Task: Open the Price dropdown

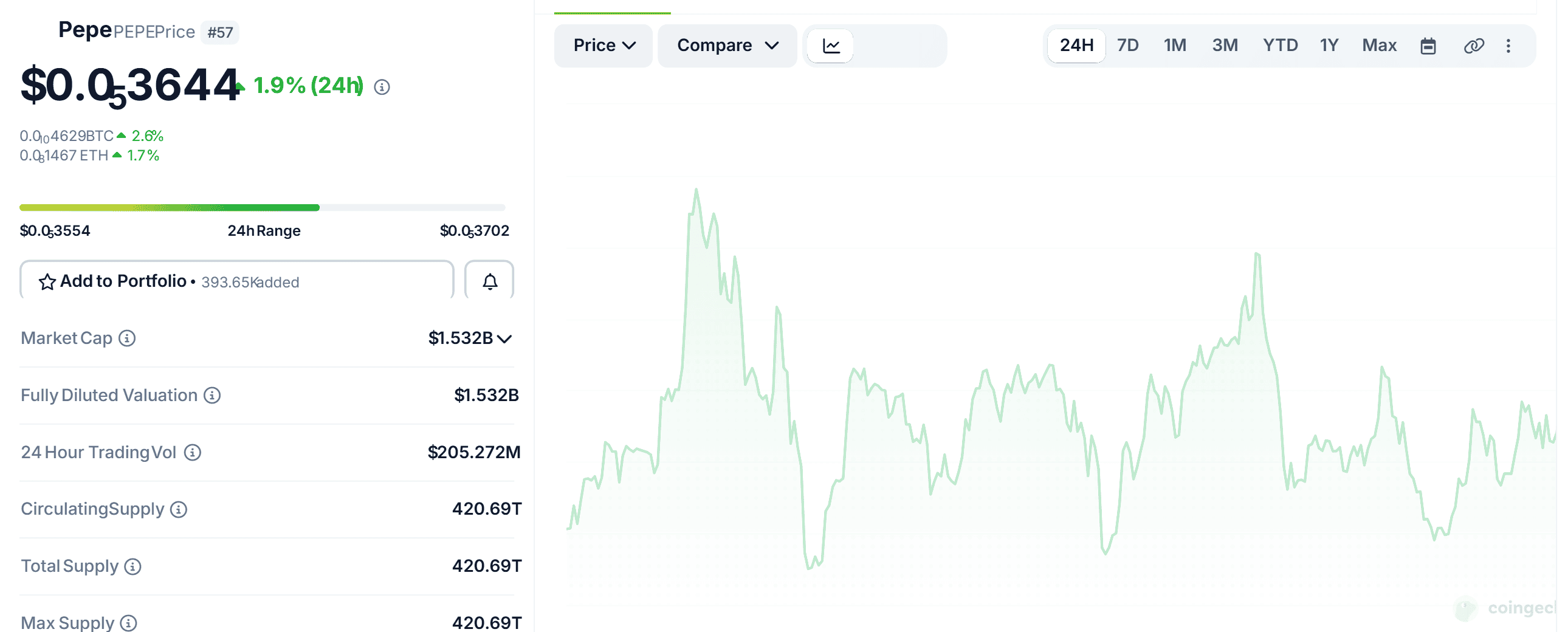Action: [603, 46]
